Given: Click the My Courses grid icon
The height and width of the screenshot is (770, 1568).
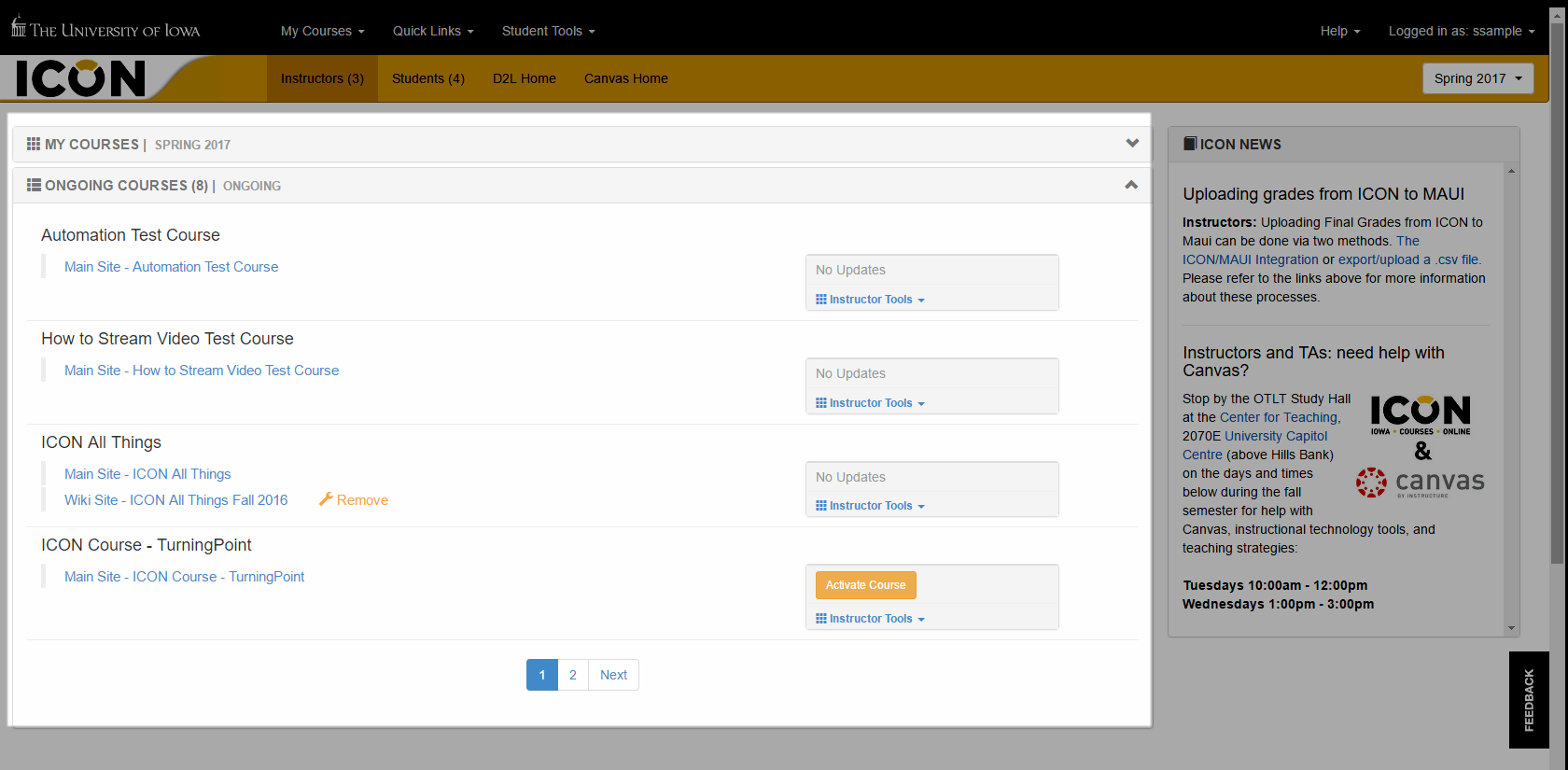Looking at the screenshot, I should 34,144.
